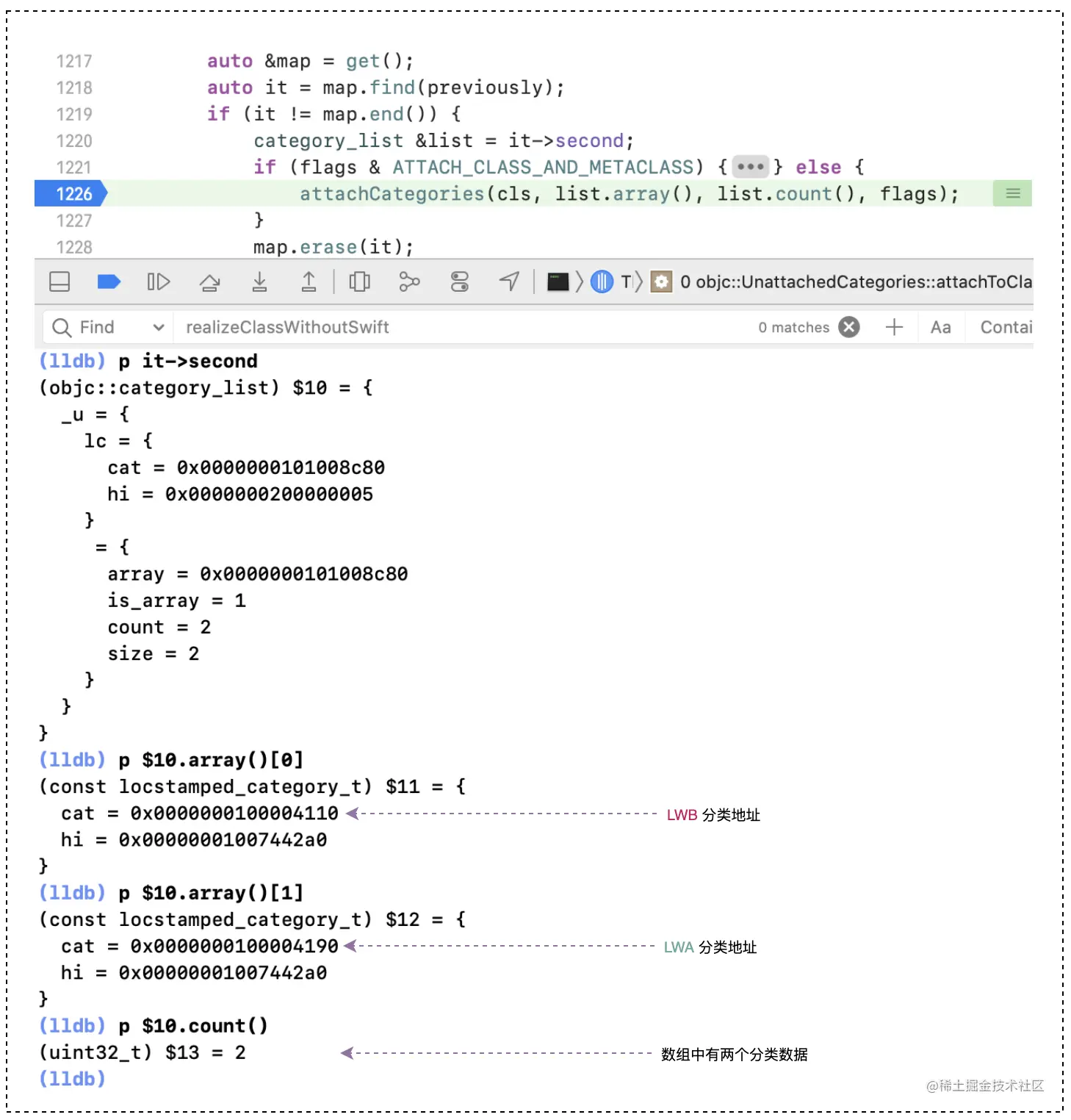Click the 'p $10.array()[0]' command
The height and width of the screenshot is (1120, 1071).
[211, 760]
